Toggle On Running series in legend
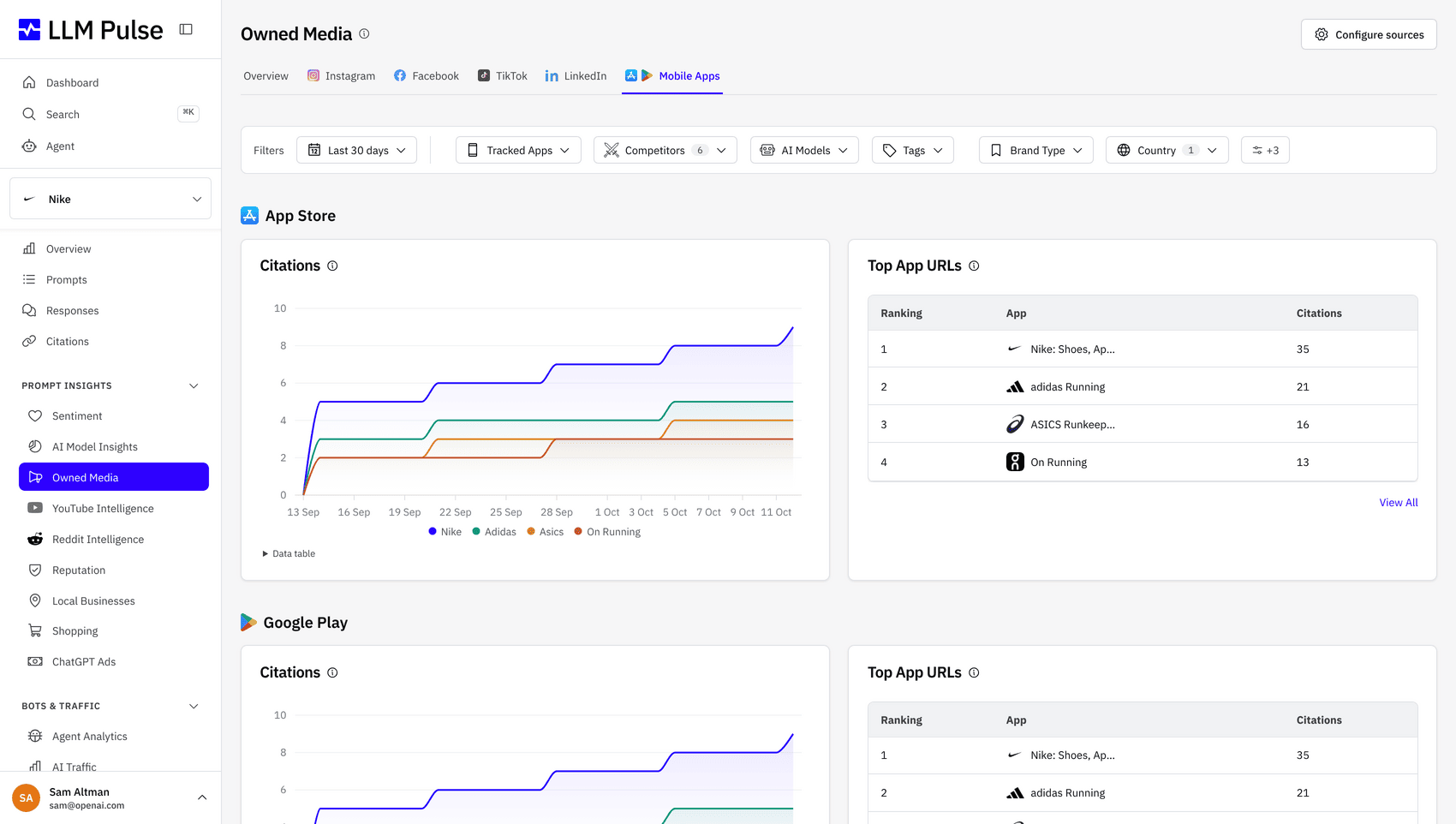The image size is (1456, 824). [x=607, y=532]
